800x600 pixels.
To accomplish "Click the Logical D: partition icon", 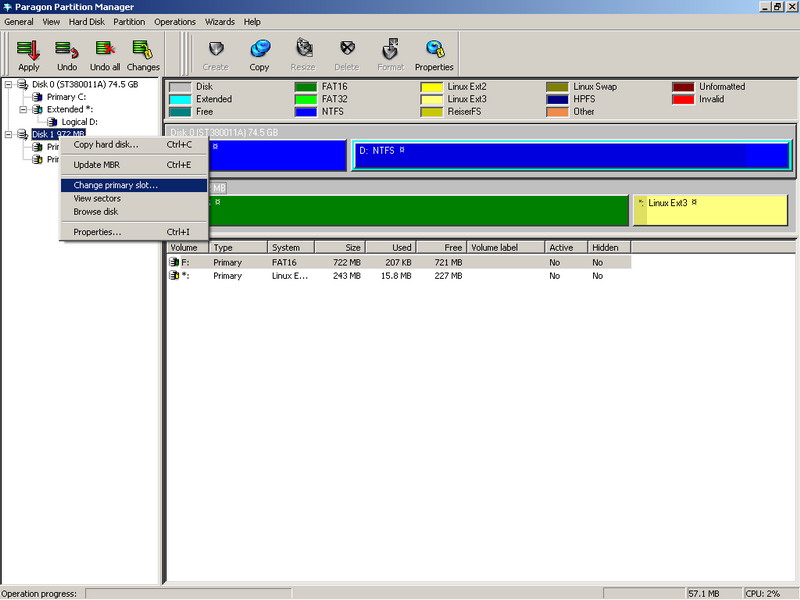I will point(52,122).
